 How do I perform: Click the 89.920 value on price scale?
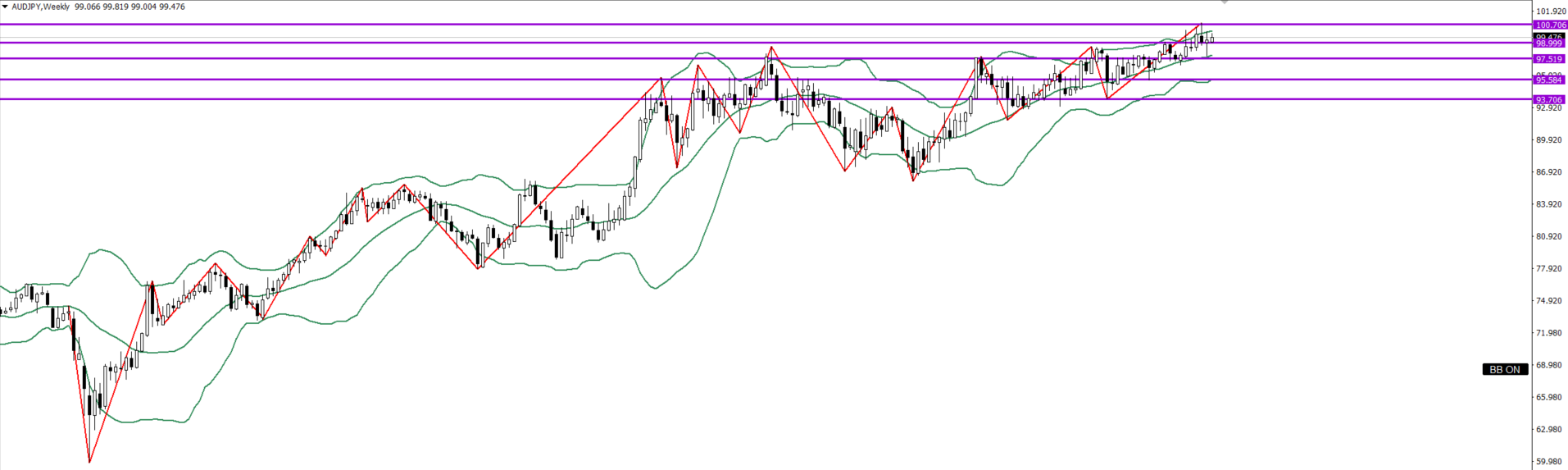pyautogui.click(x=1550, y=140)
